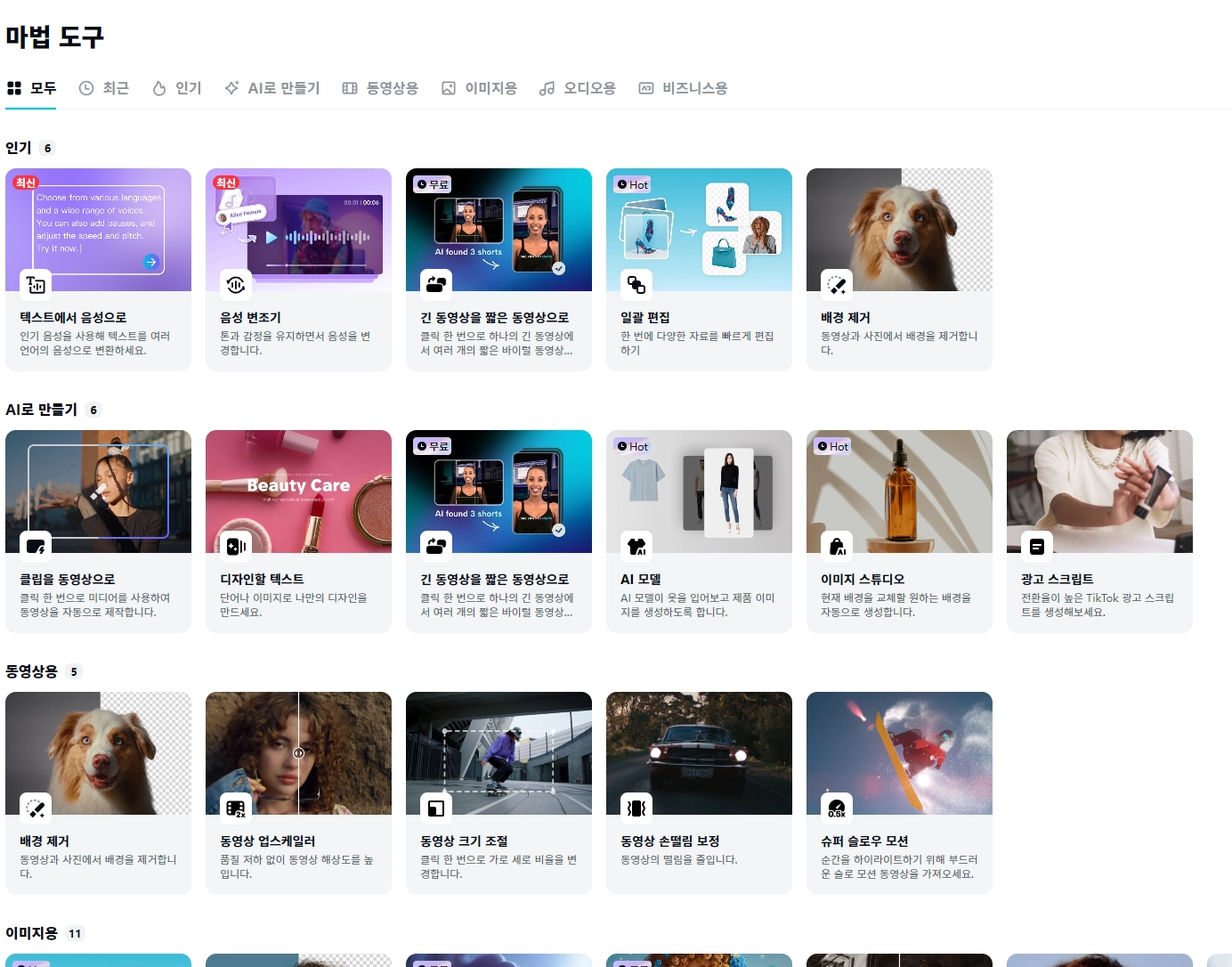Select the 일괄 편집 batch edit icon
Screen dimensions: 1232x967
[x=636, y=285]
